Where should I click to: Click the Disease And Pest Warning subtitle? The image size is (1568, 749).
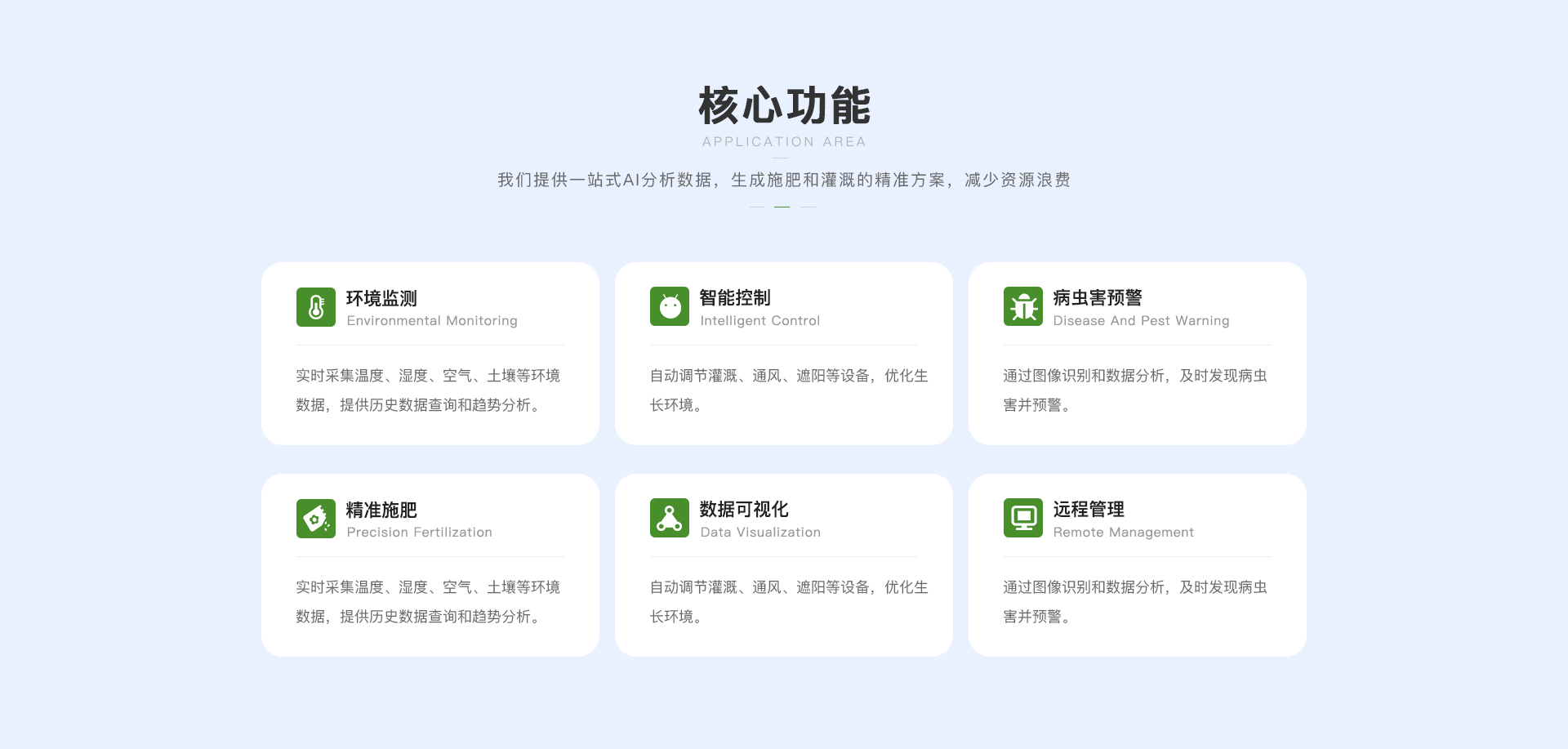1141,321
